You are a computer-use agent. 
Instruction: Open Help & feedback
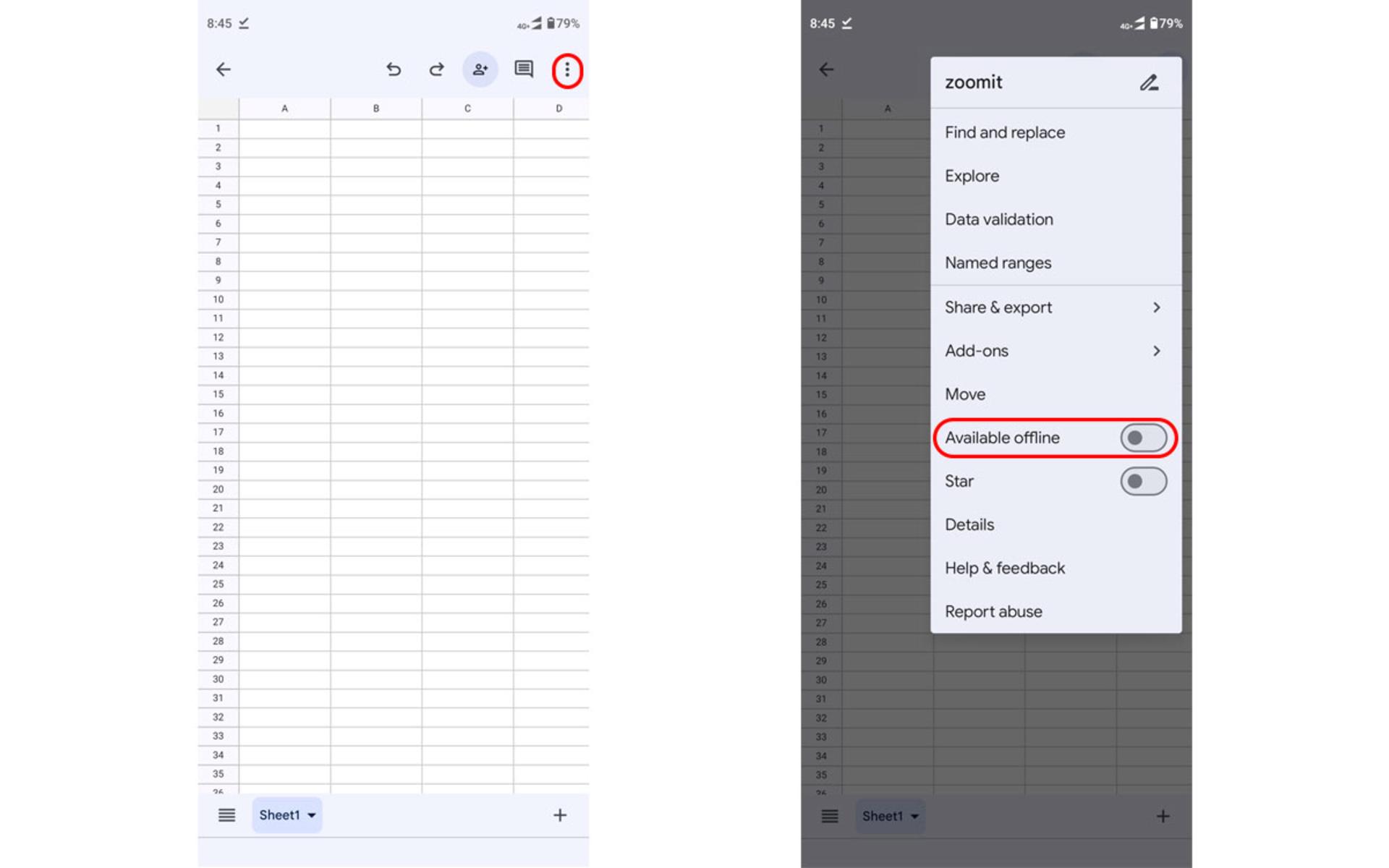coord(1005,568)
